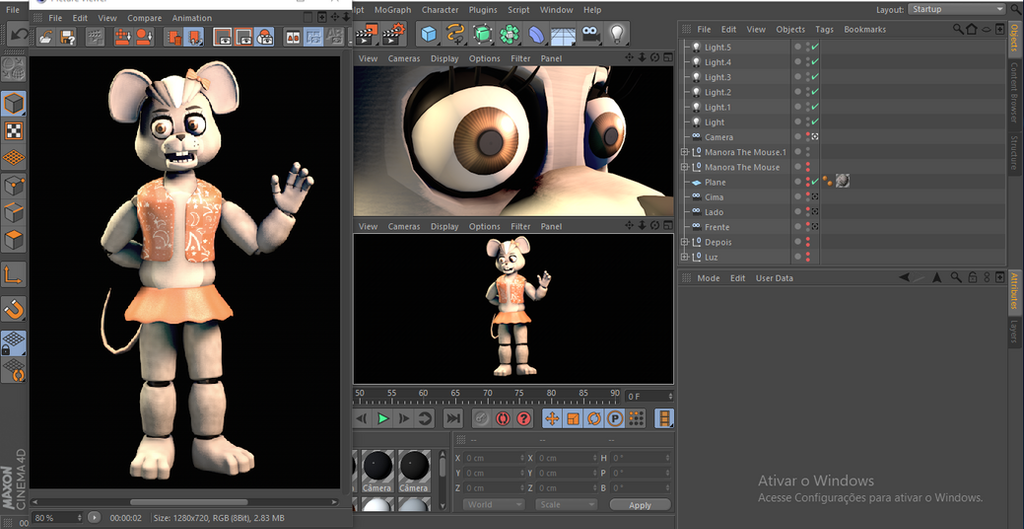
Task: Click Record Active Objects keyframe button
Action: point(480,419)
